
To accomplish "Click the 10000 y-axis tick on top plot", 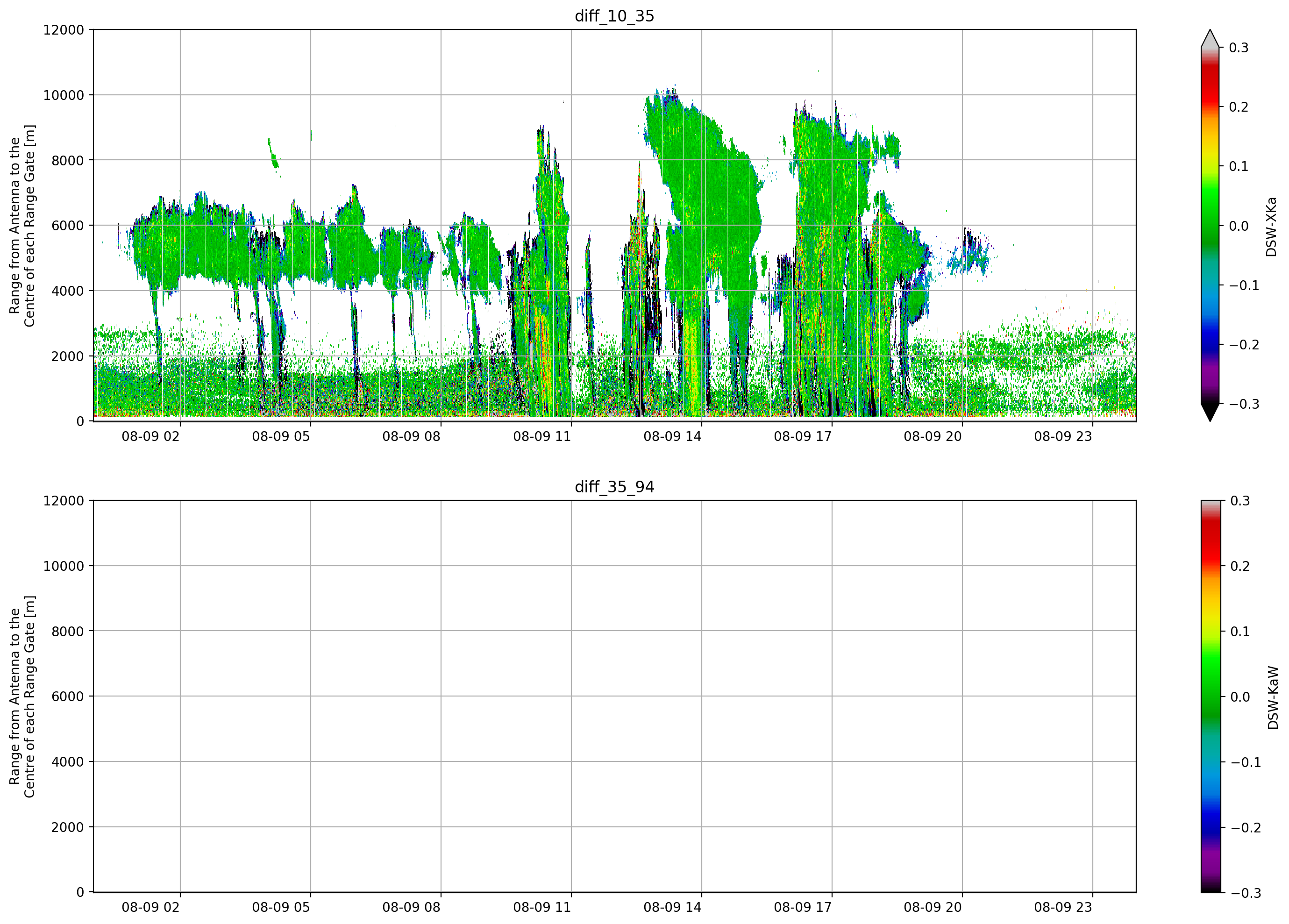I will tap(64, 95).
